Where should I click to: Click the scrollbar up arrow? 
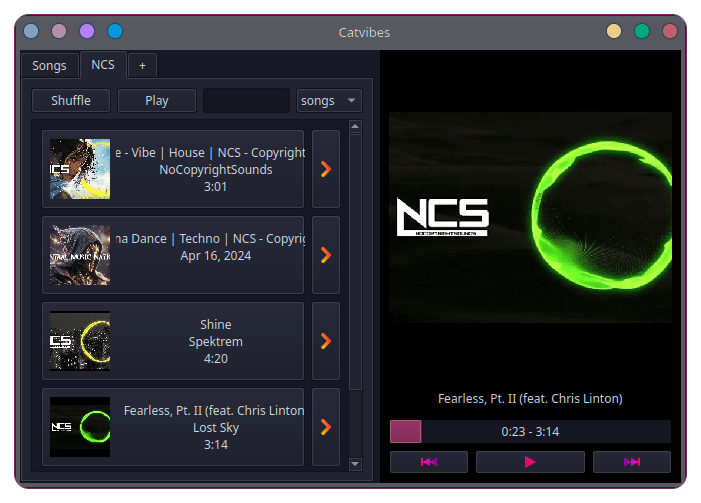click(355, 127)
